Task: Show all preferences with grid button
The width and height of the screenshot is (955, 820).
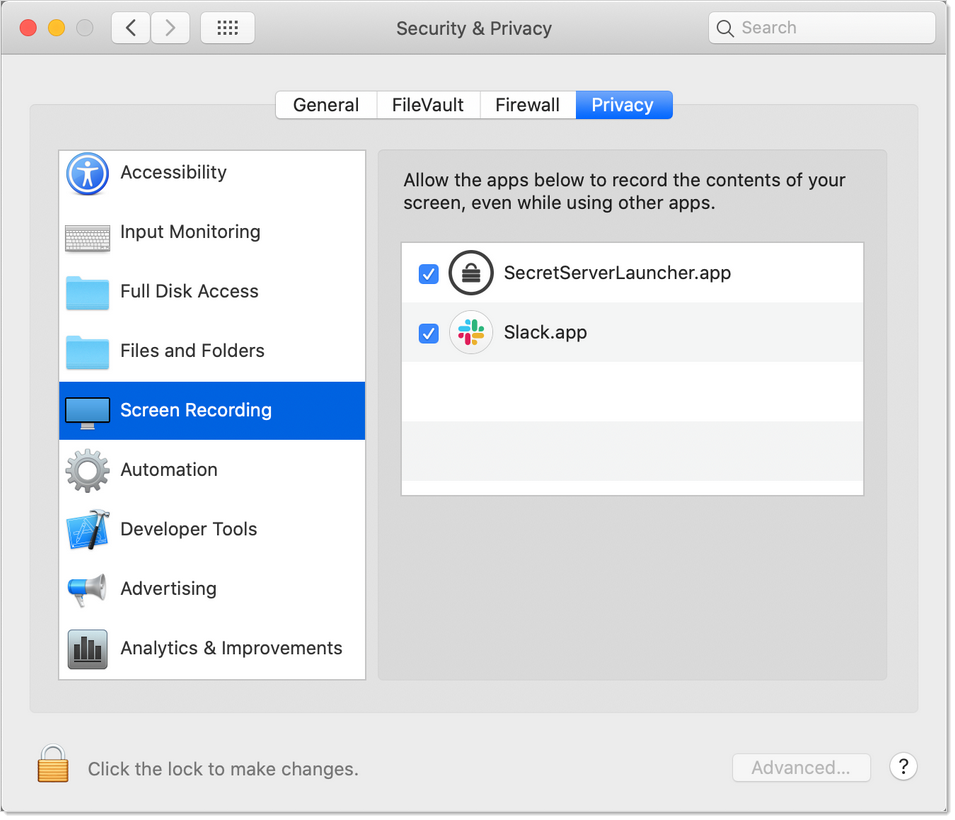Action: click(x=227, y=28)
